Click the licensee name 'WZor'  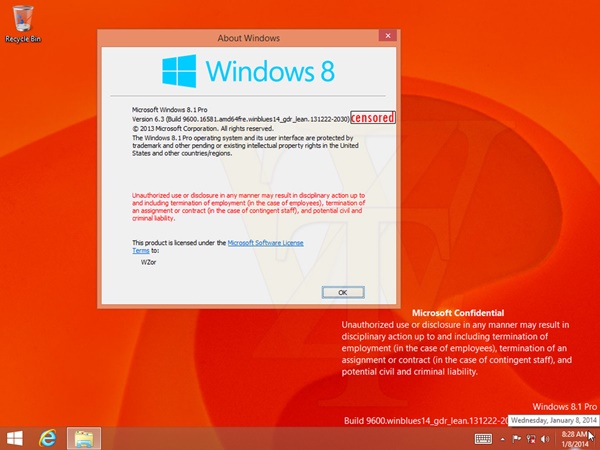pyautogui.click(x=148, y=262)
